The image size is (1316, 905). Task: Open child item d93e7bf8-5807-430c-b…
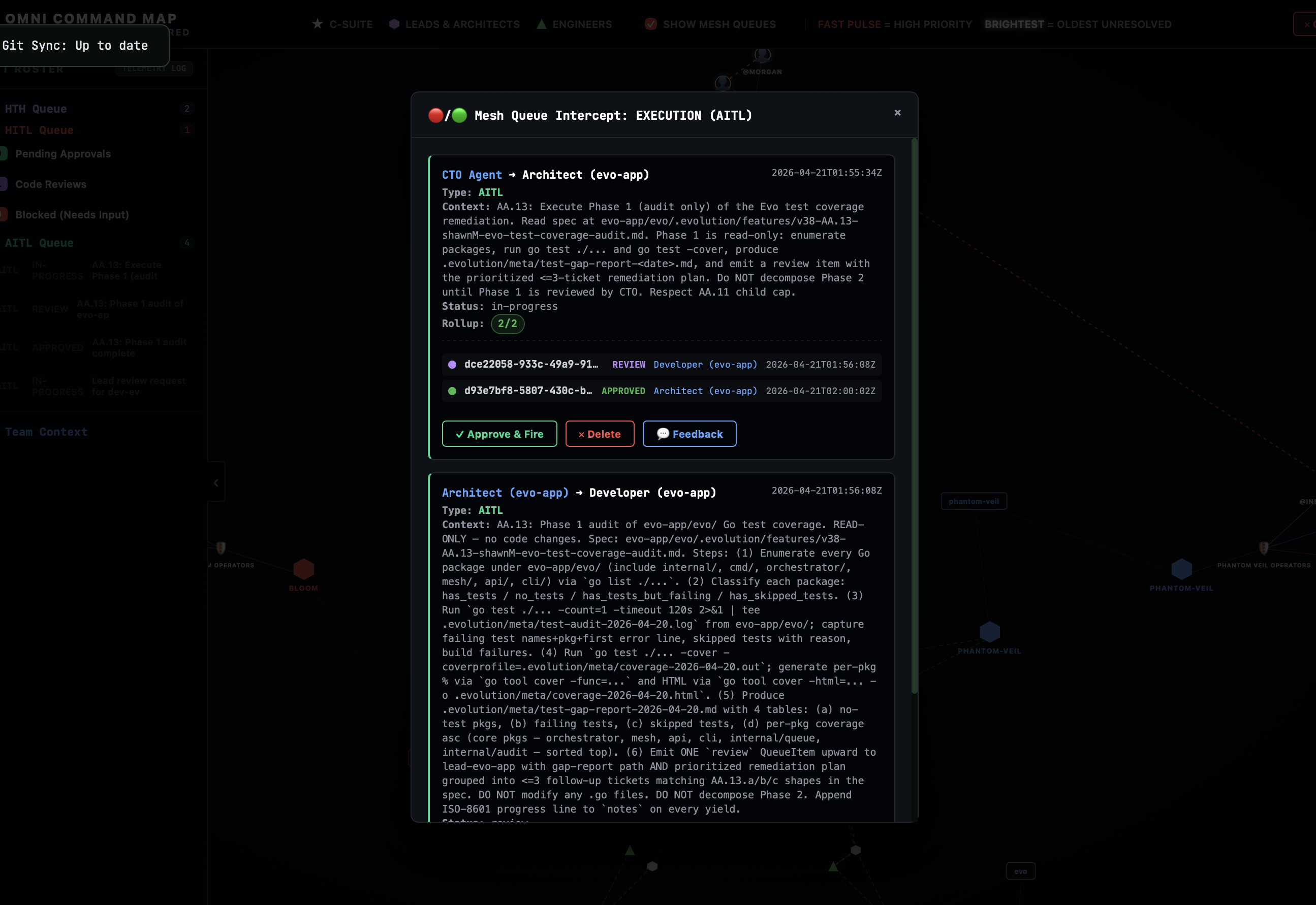(x=662, y=391)
